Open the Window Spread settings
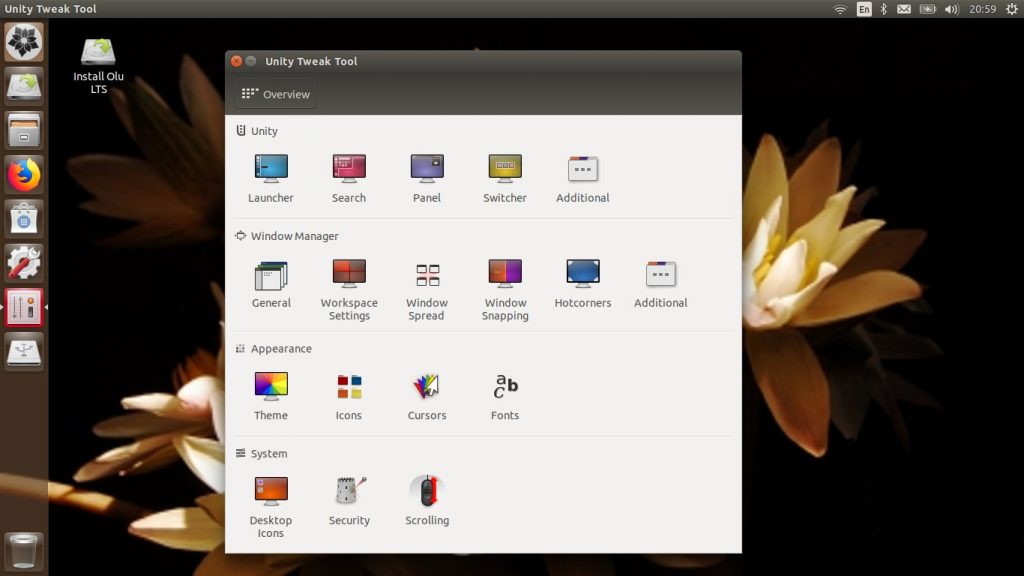The height and width of the screenshot is (576, 1024). [x=426, y=289]
